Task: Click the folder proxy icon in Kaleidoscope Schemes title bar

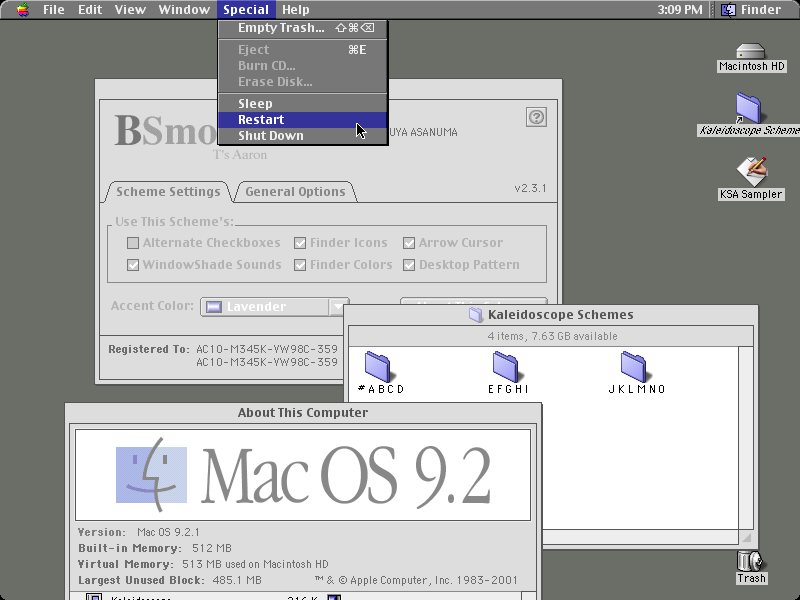Action: tap(476, 315)
